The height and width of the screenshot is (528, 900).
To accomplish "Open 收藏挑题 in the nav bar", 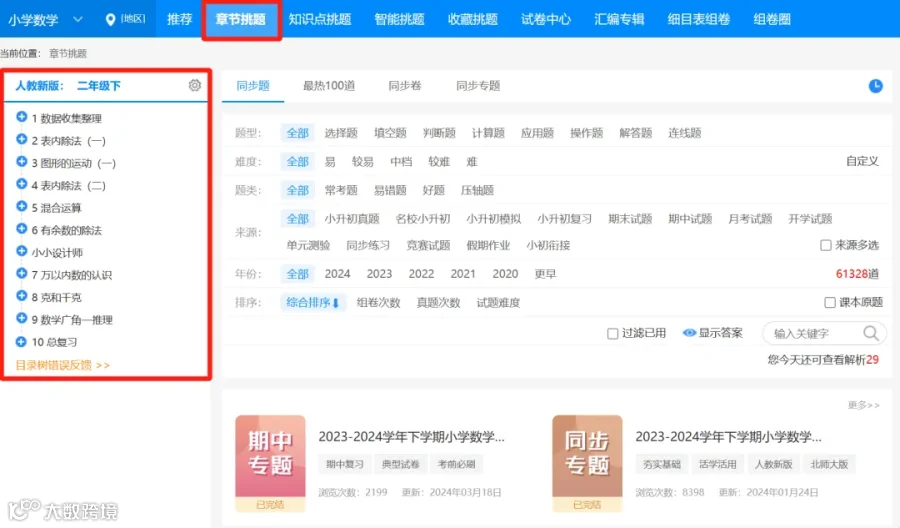I will [x=473, y=20].
